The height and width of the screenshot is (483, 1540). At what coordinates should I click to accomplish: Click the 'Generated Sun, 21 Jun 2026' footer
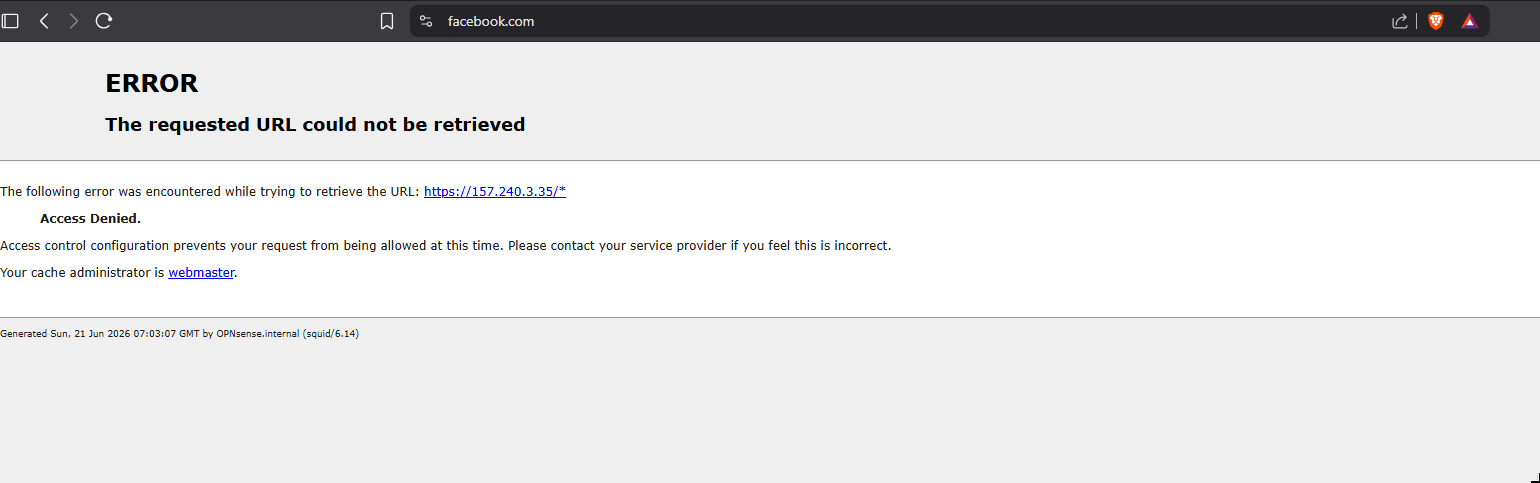coord(179,334)
